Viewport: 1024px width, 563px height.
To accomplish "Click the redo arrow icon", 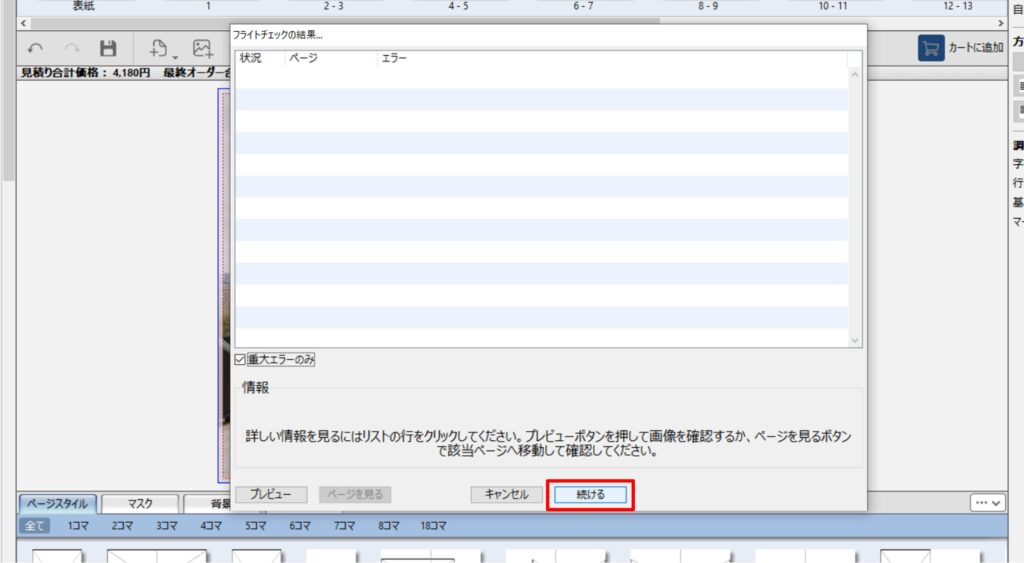I will pyautogui.click(x=72, y=48).
